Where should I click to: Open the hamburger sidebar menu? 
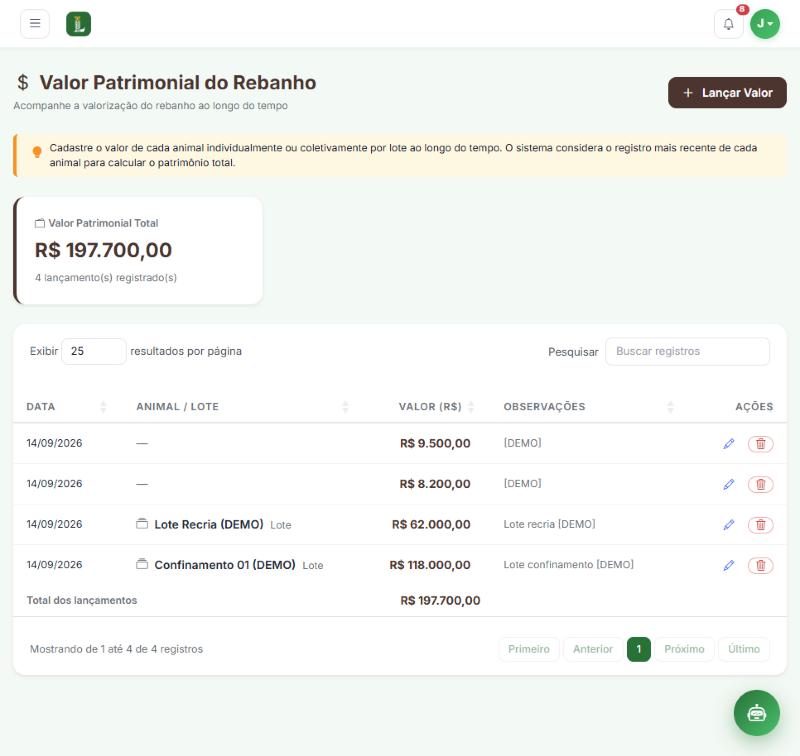pyautogui.click(x=35, y=23)
